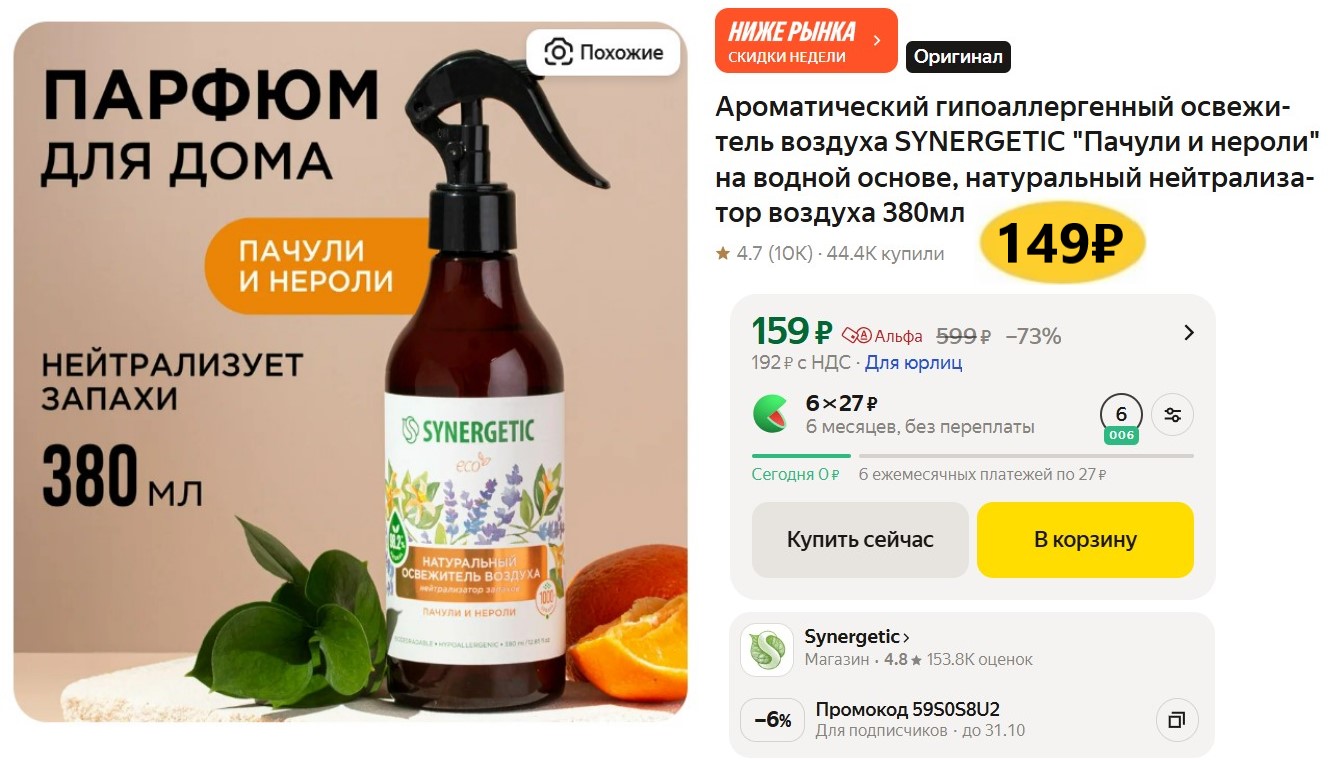Add the item with В корзину
This screenshot has height=772, width=1330.
click(x=1085, y=540)
